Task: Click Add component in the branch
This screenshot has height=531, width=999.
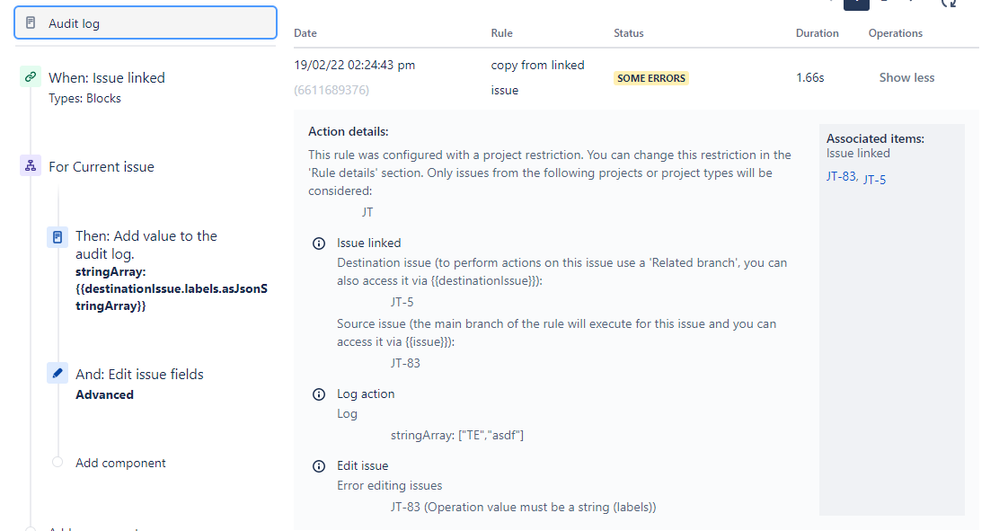Action: click(x=120, y=463)
